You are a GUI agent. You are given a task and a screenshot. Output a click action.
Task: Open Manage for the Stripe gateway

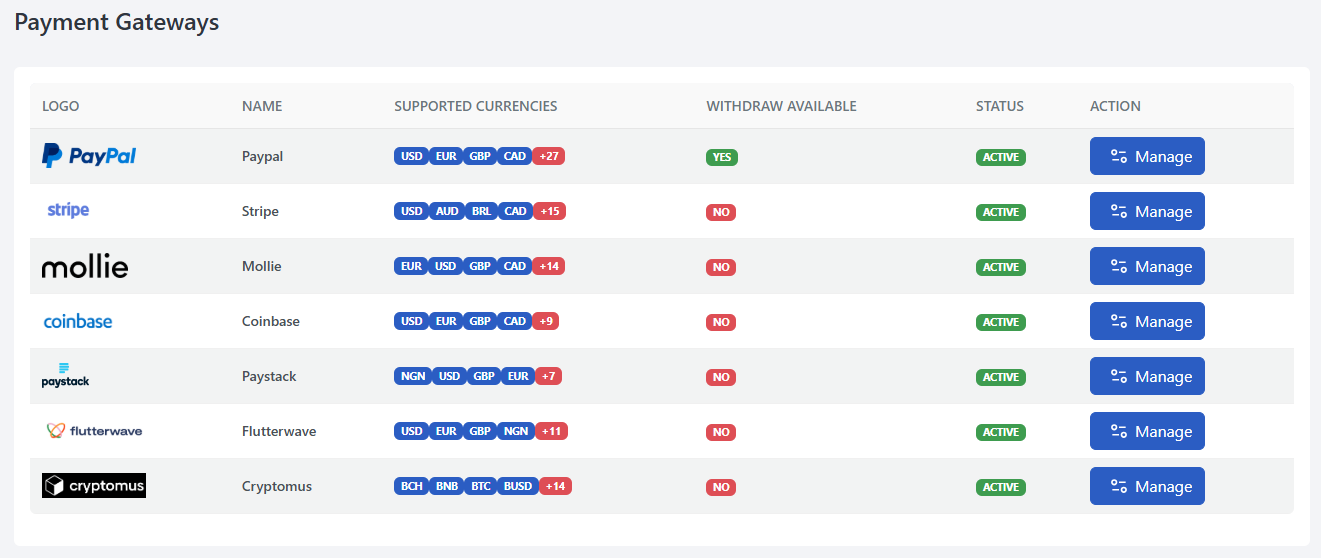click(1147, 211)
